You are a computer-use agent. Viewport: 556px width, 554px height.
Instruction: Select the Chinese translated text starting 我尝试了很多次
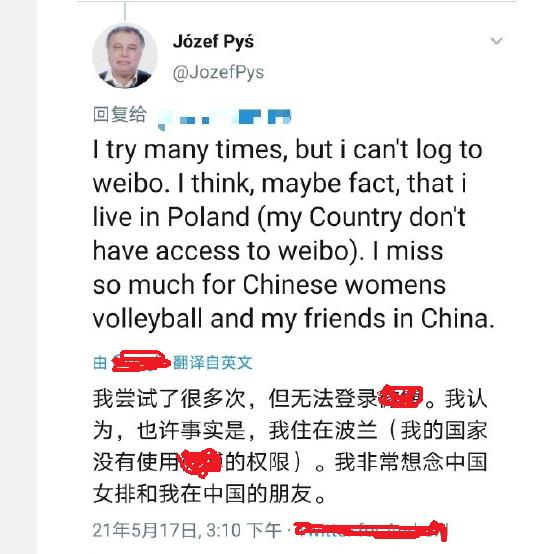pos(290,446)
